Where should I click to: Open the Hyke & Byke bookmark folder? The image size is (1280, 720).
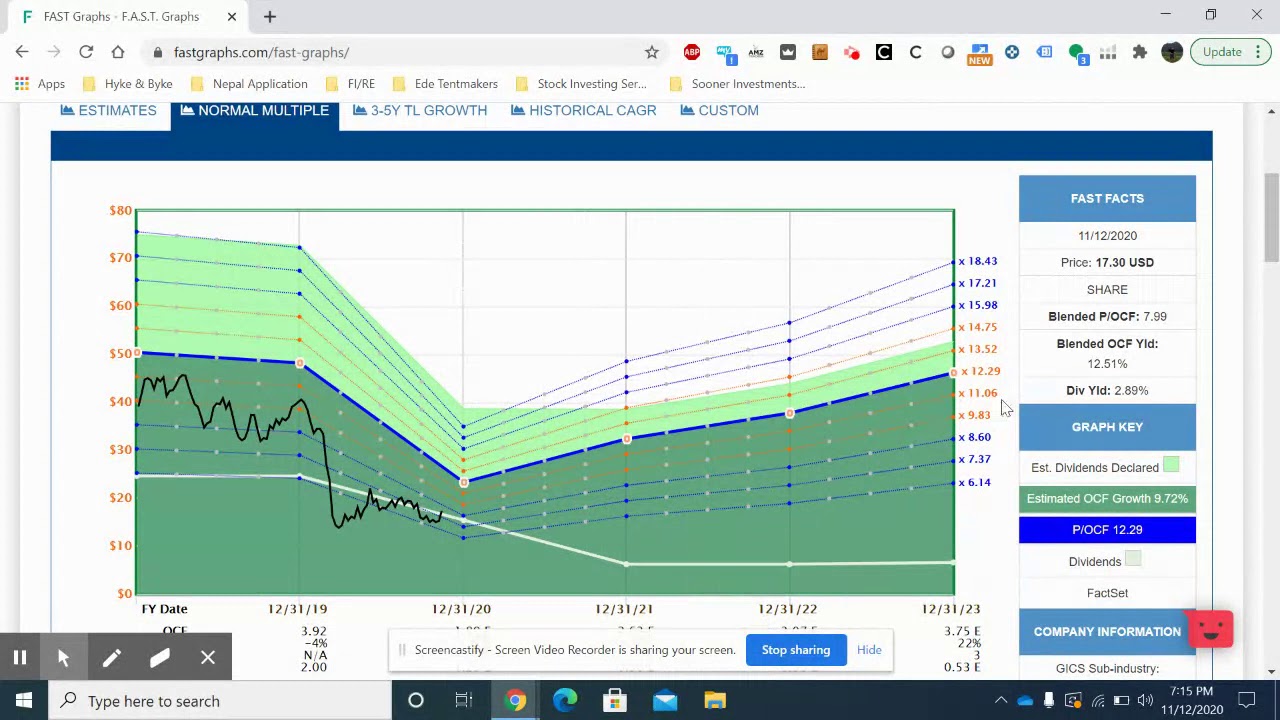tap(126, 84)
